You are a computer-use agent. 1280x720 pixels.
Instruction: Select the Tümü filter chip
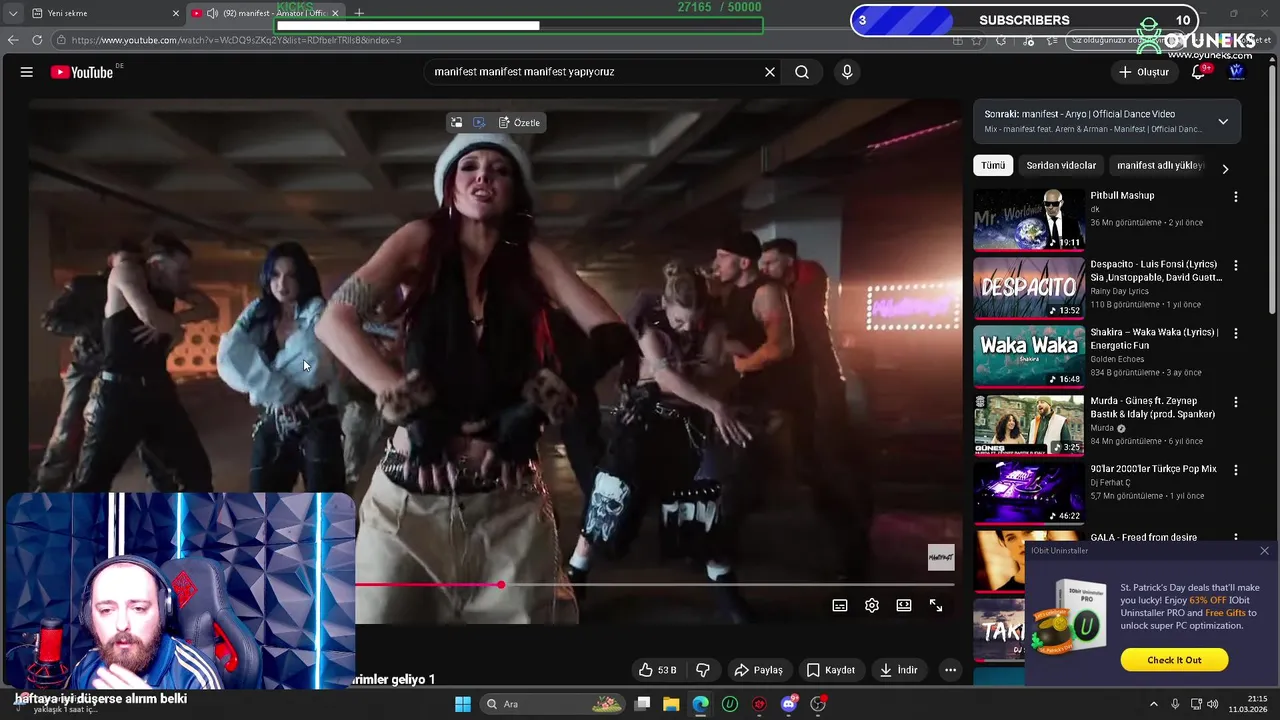coord(993,165)
